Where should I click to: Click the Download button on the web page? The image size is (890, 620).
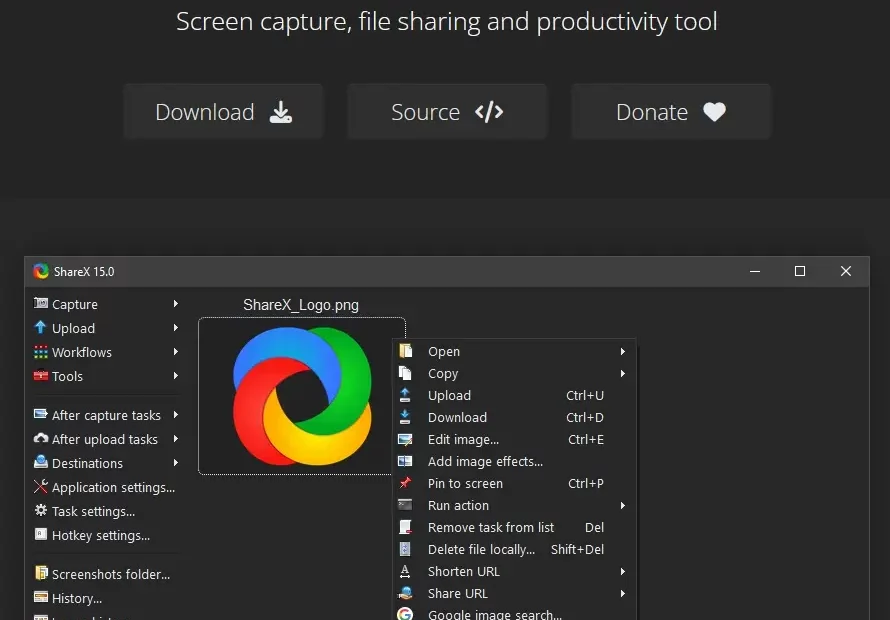[x=223, y=112]
